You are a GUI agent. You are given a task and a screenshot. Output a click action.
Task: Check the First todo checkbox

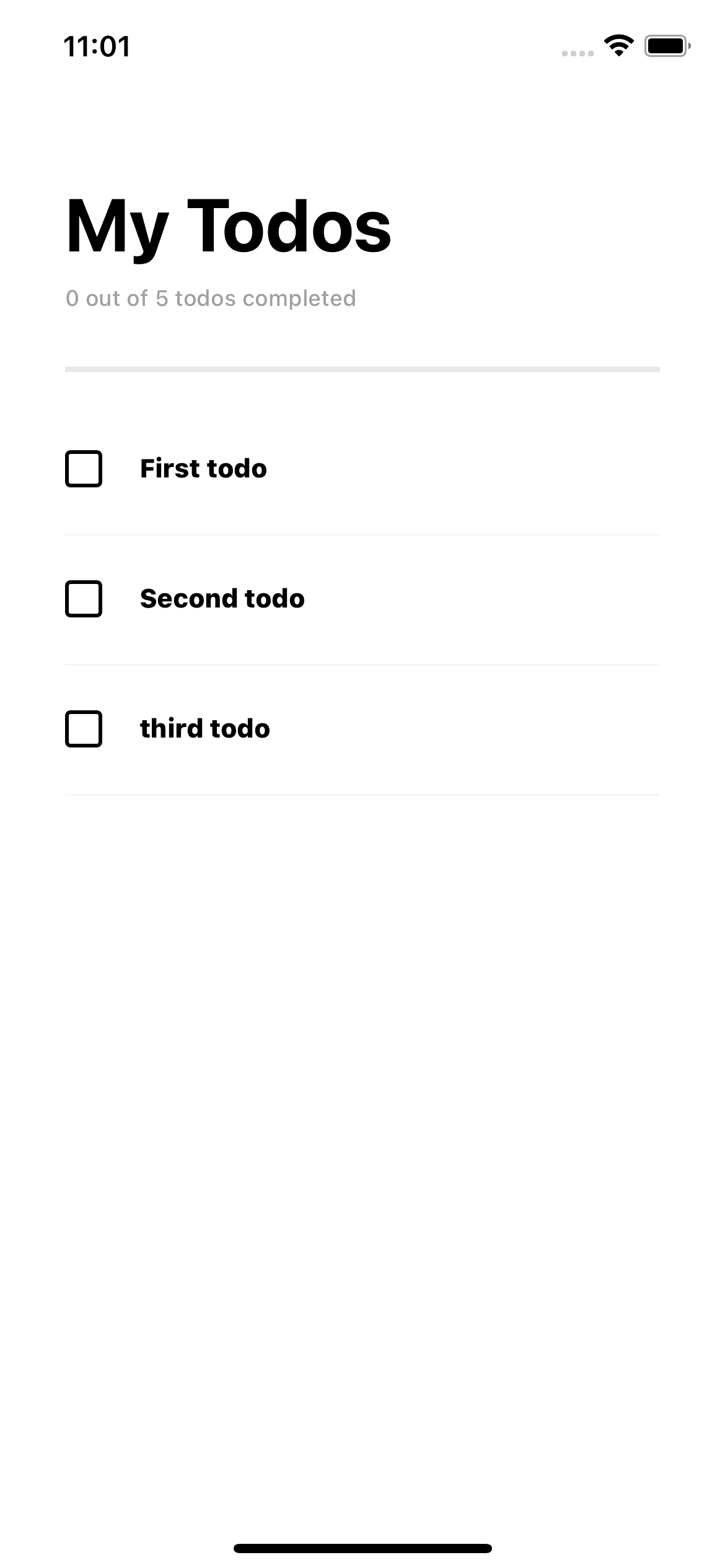tap(84, 469)
